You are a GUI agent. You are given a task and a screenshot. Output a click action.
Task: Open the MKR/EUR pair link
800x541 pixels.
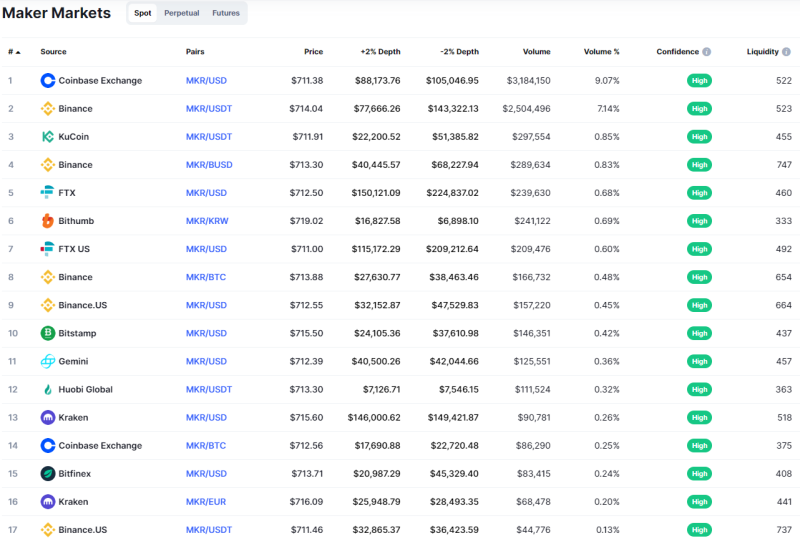[206, 502]
